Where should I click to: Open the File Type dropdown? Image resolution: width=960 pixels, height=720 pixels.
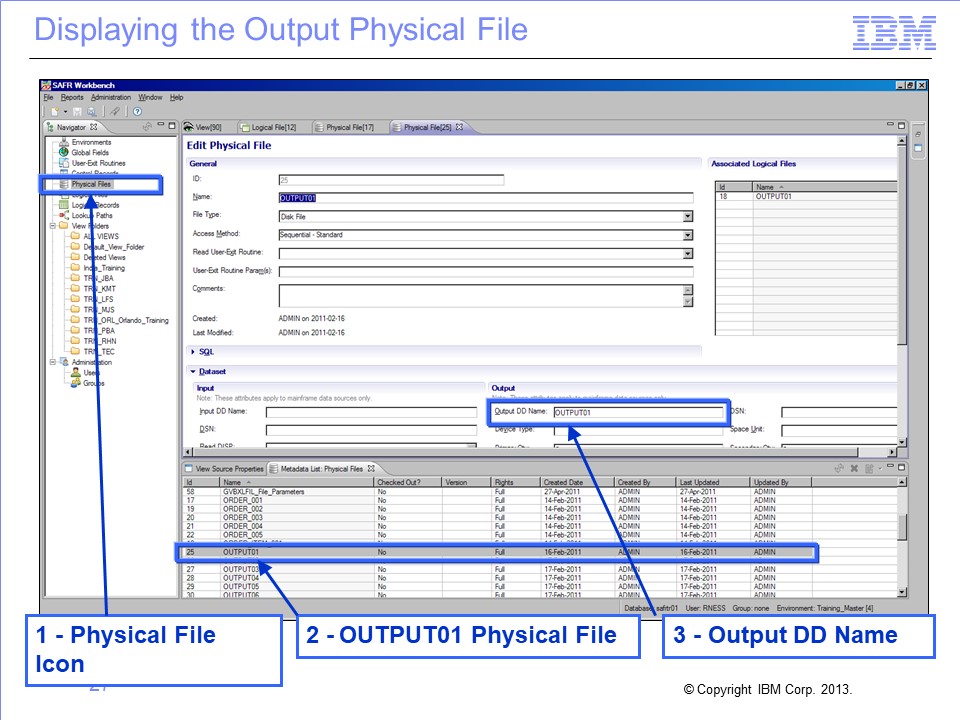(688, 217)
